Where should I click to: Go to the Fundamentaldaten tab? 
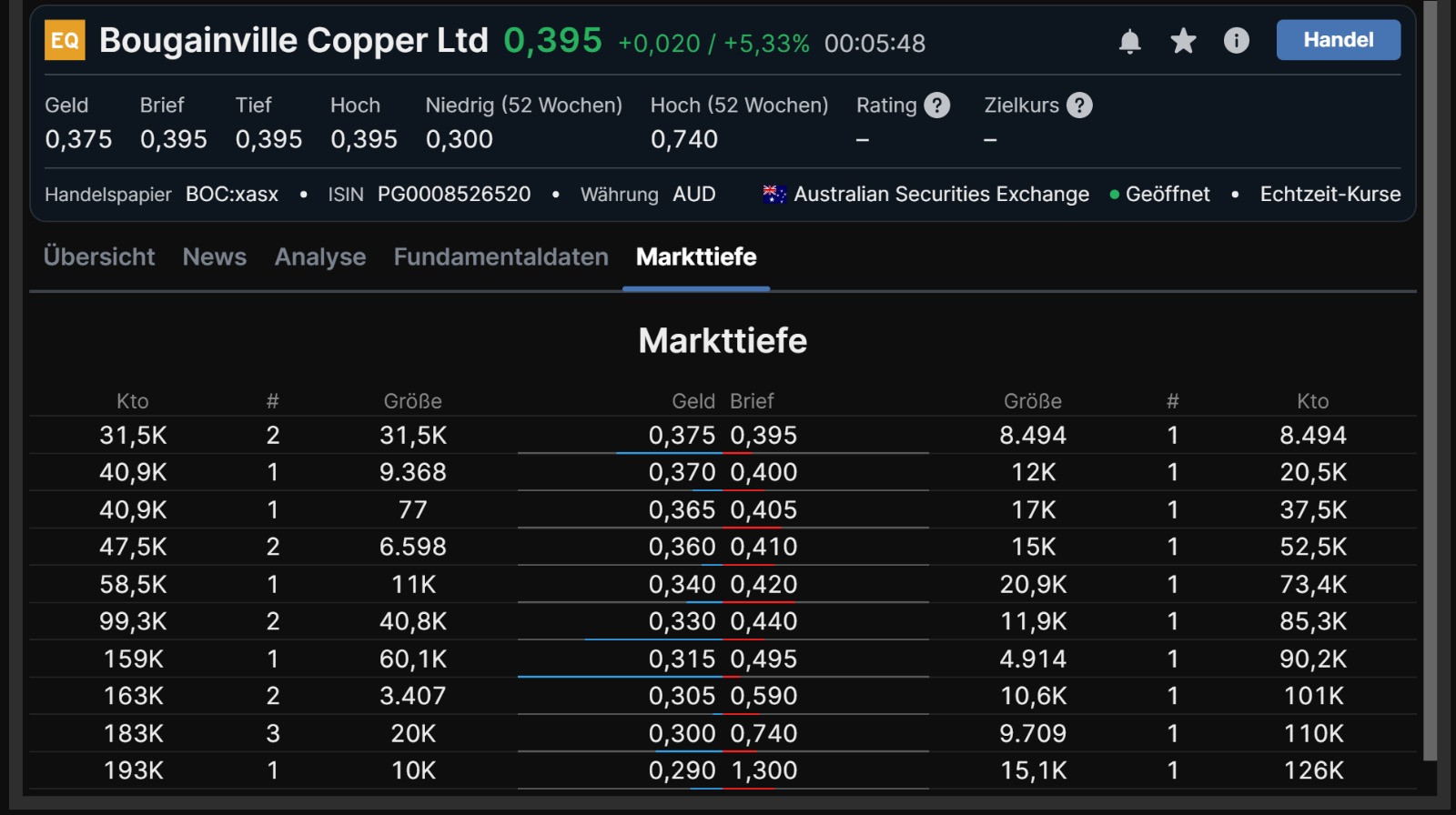(500, 257)
